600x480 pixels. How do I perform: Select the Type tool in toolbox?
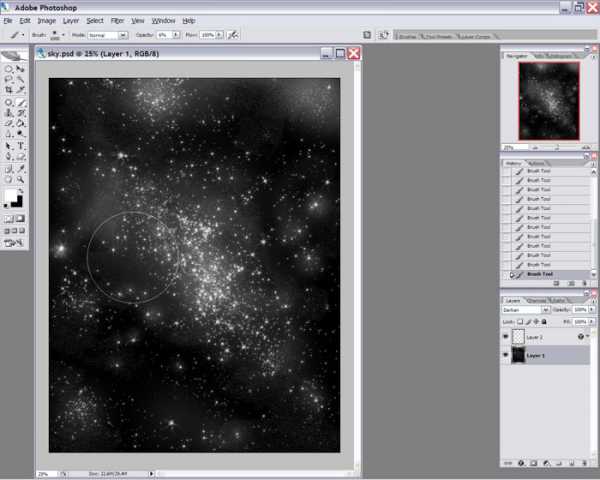pyautogui.click(x=21, y=146)
